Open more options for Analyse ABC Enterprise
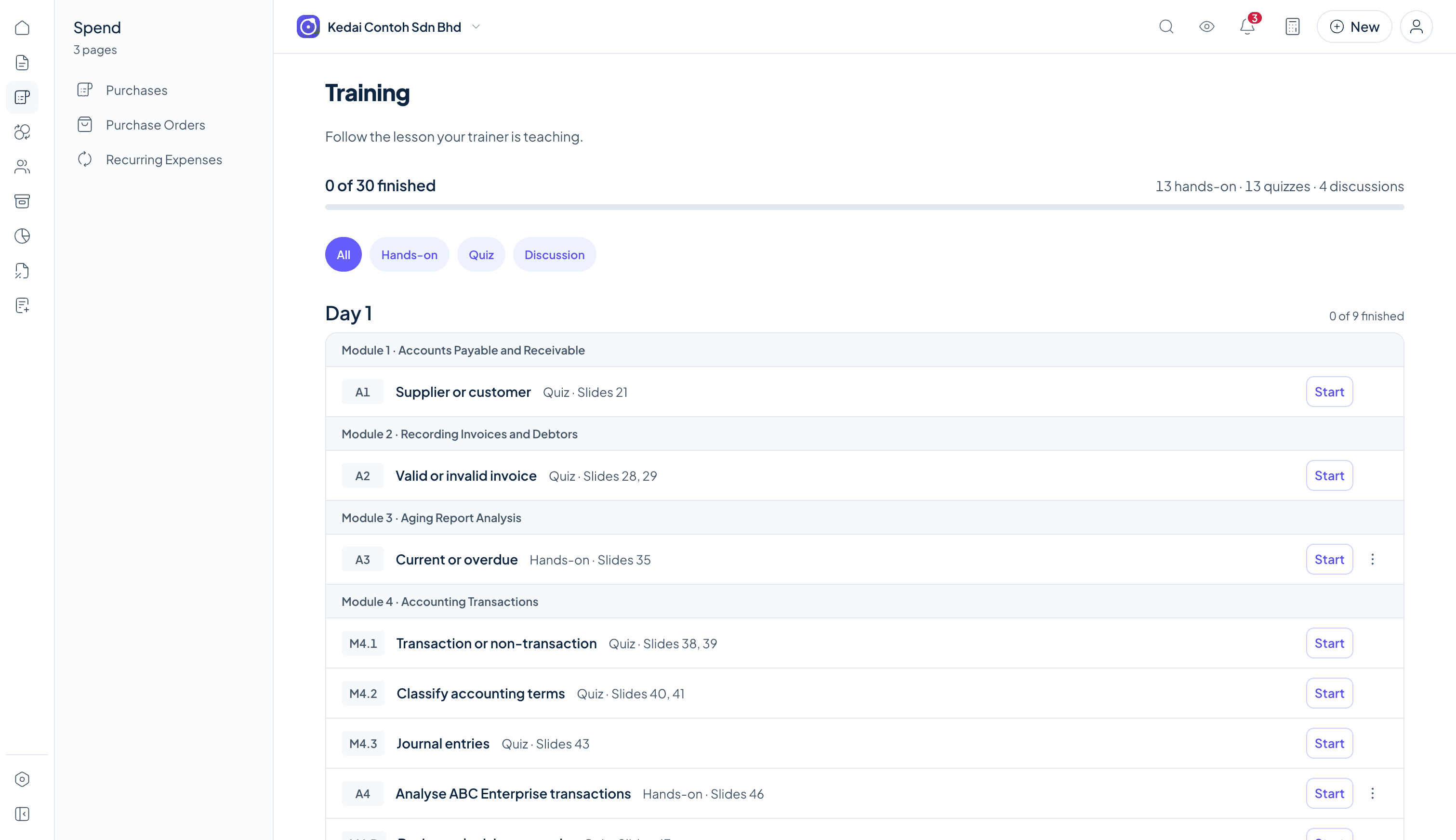This screenshot has height=840, width=1456. pyautogui.click(x=1372, y=793)
